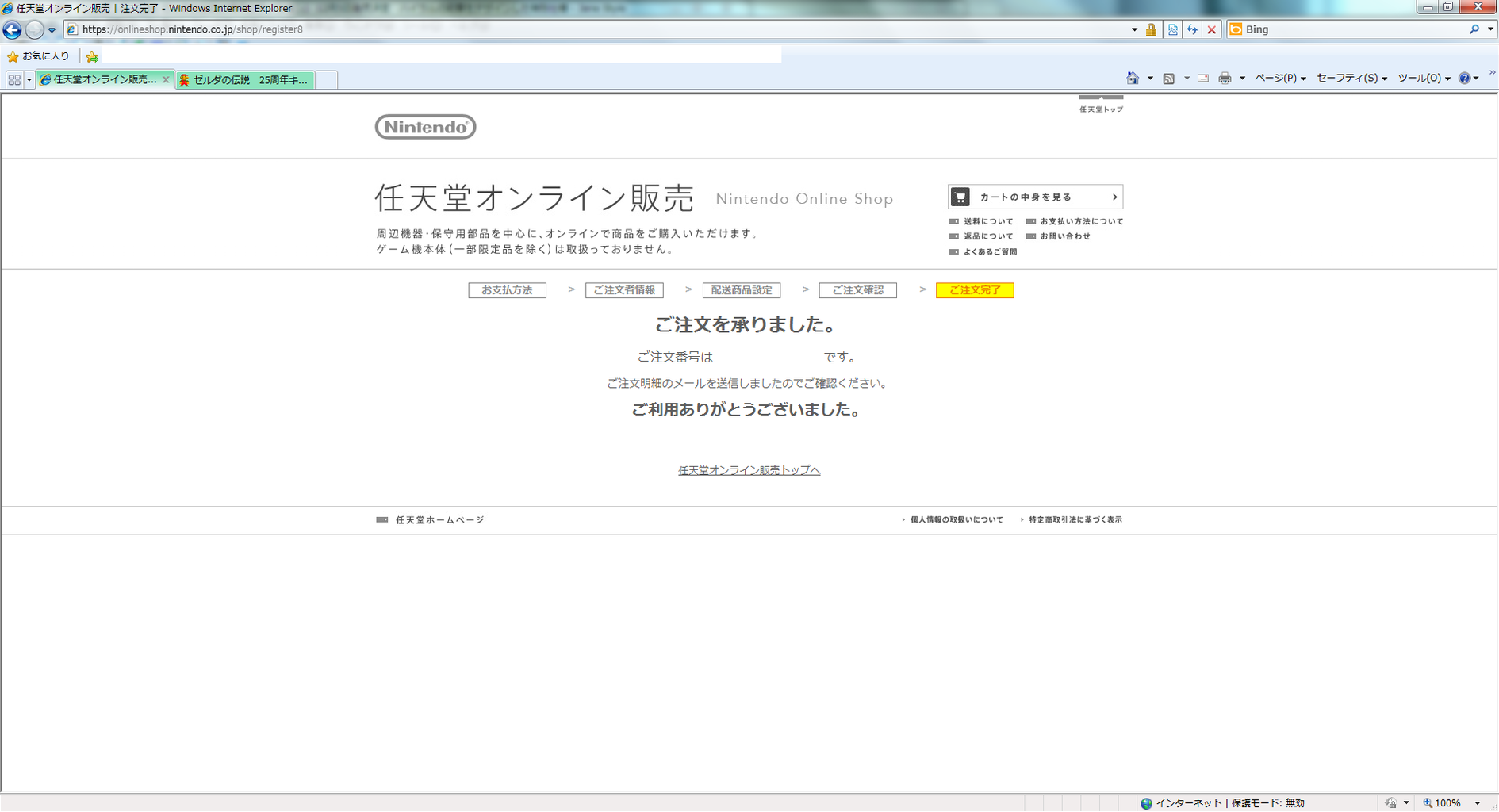Click the ご利用ありがとうございました。 text
Screen dimensions: 1499x812
746,410
